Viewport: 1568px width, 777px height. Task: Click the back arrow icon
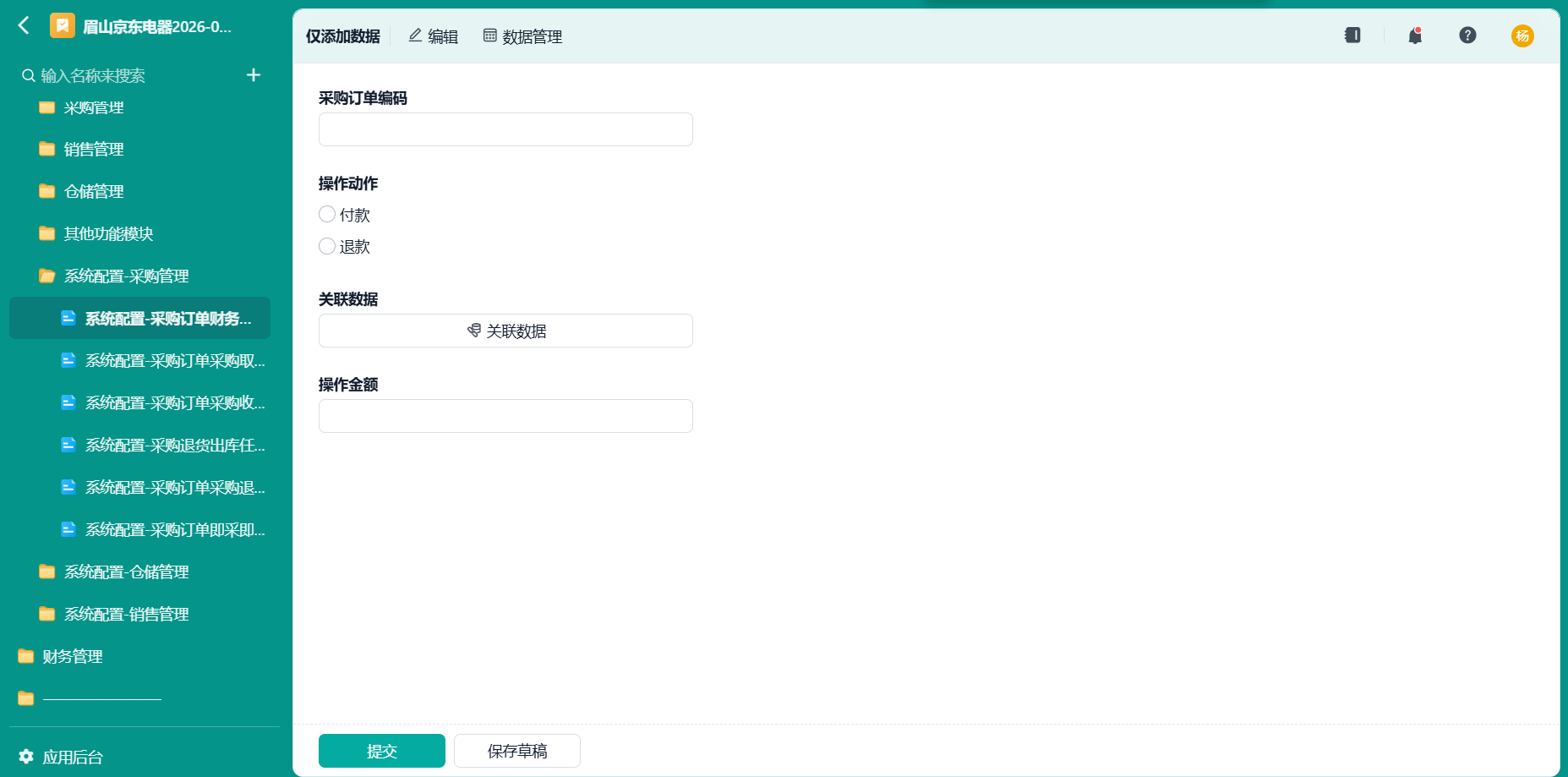25,25
